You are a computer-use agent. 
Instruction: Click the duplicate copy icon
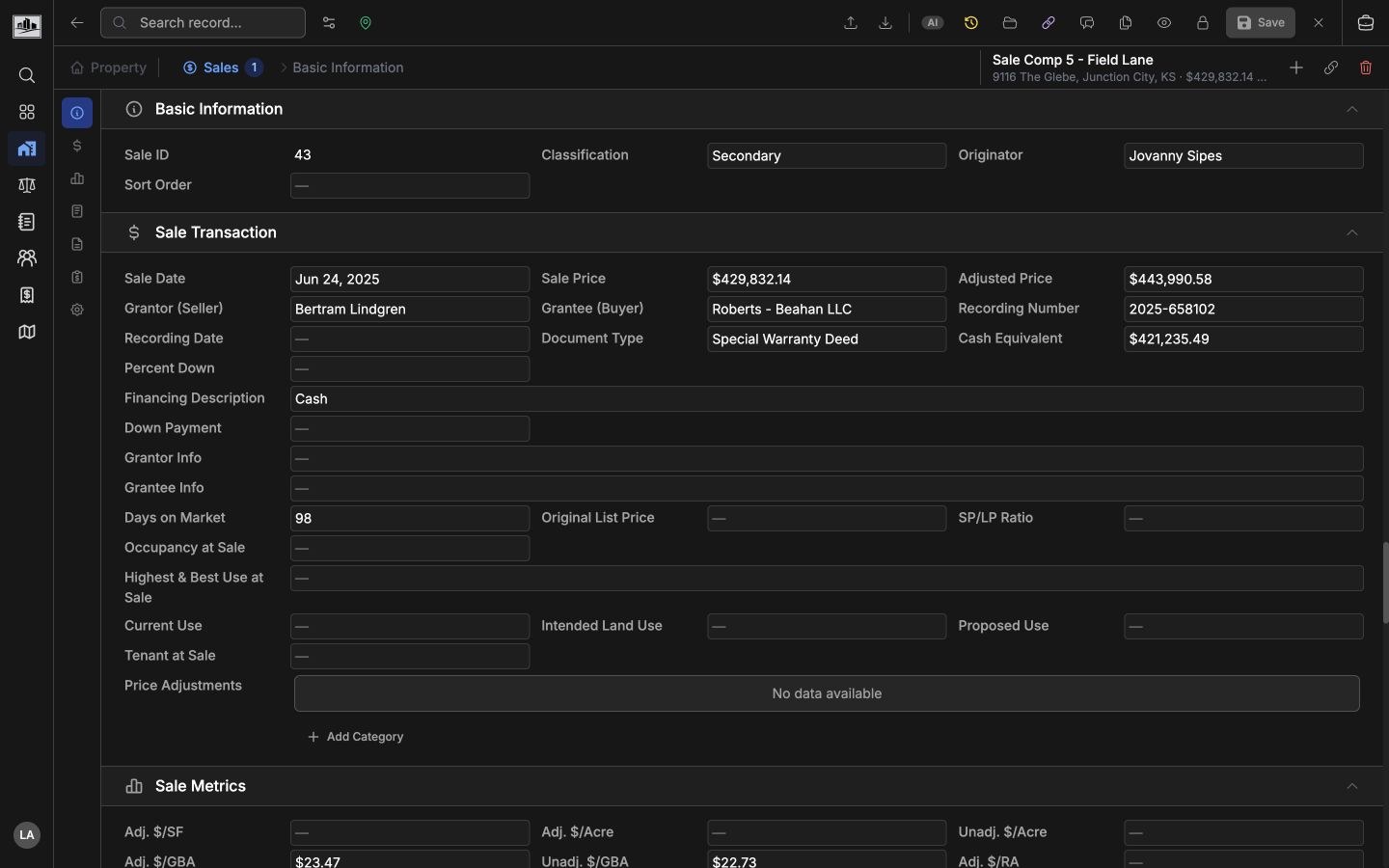pos(1127,23)
